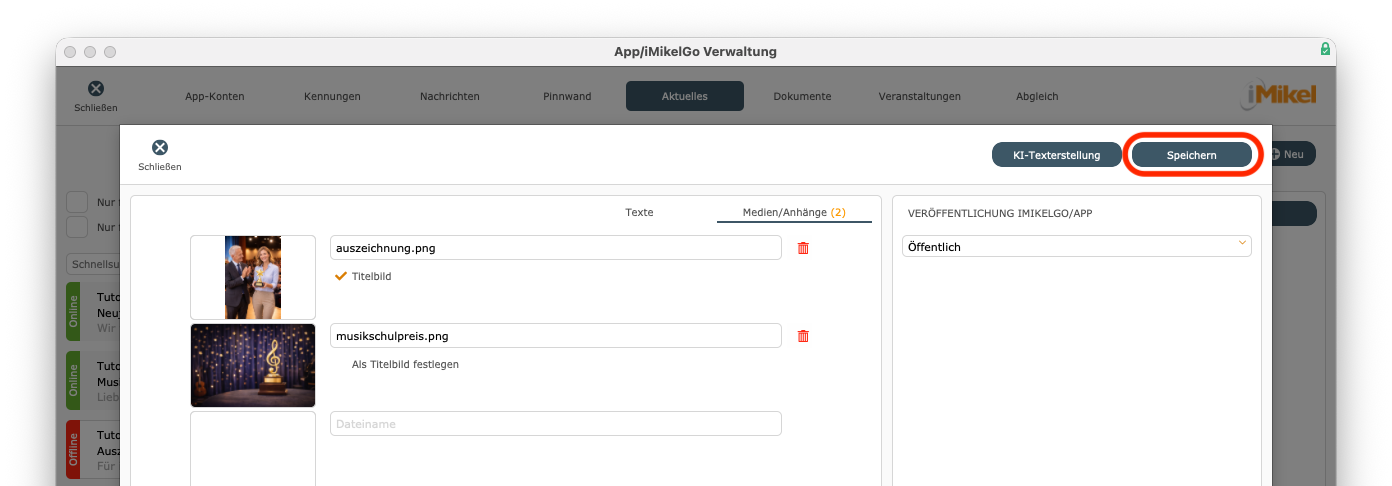Viewport: 1392px width, 486px height.
Task: Click the musikschulpreis.png trophy thumbnail
Action: (x=253, y=365)
